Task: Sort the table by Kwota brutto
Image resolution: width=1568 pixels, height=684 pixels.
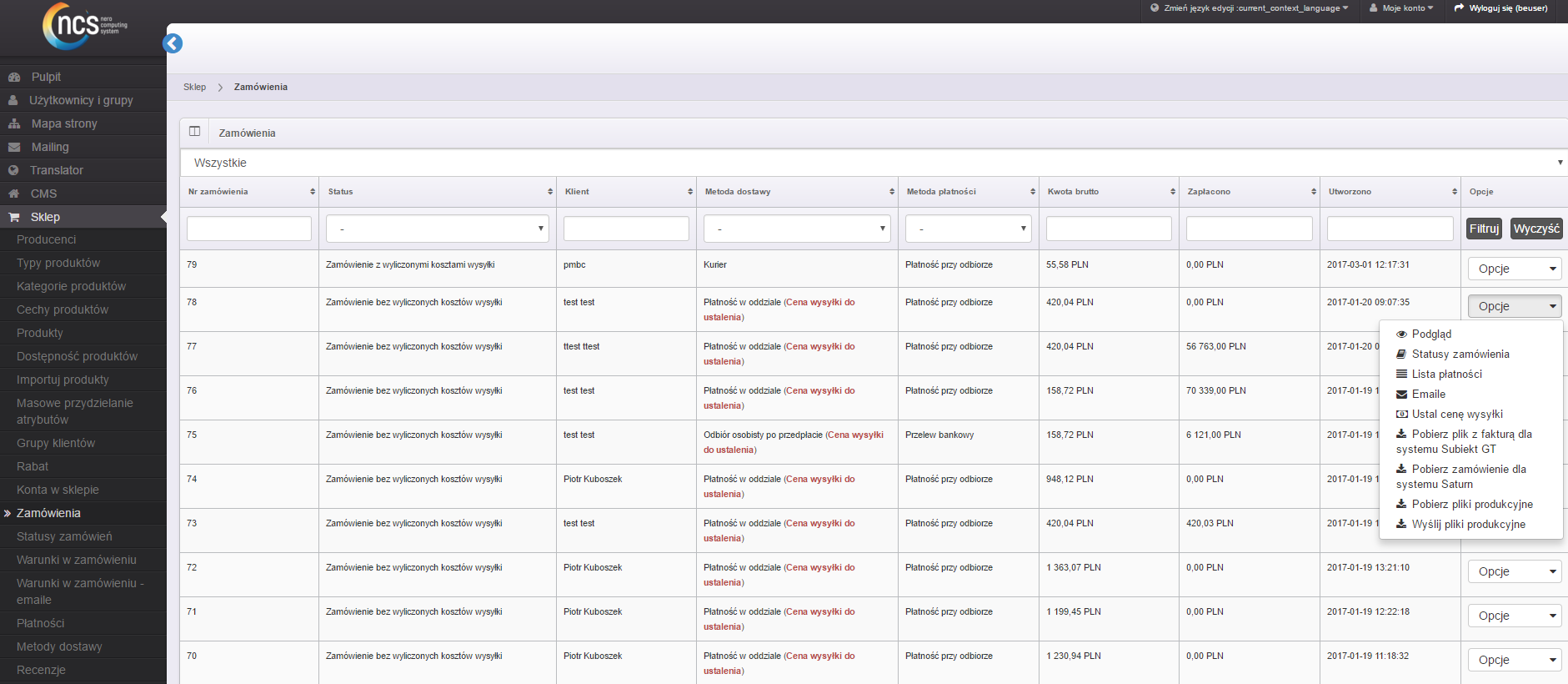Action: tap(1172, 192)
